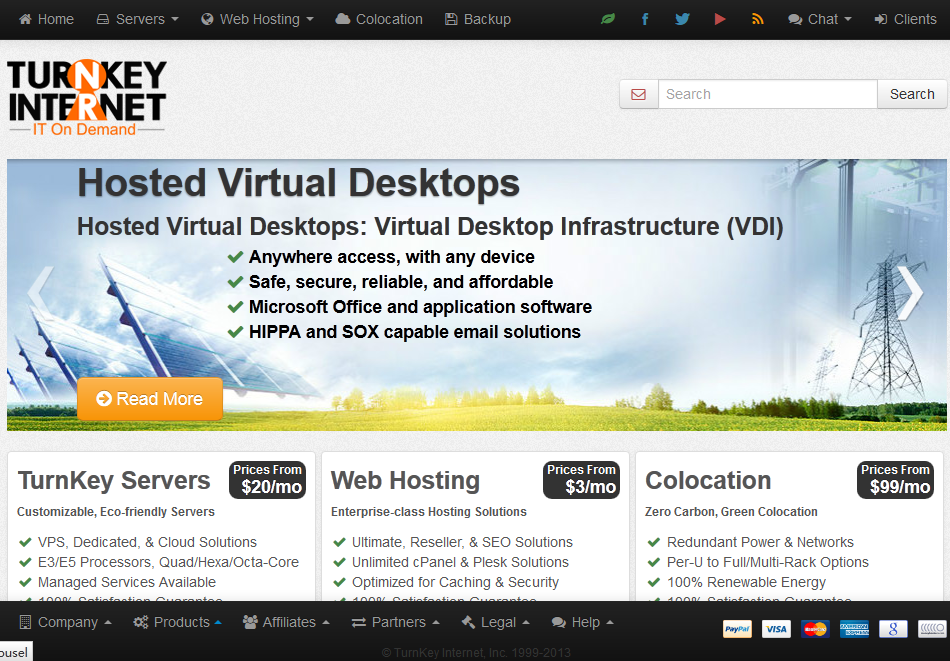950x661 pixels.
Task: Click the red envelope icon beside search
Action: pos(639,94)
